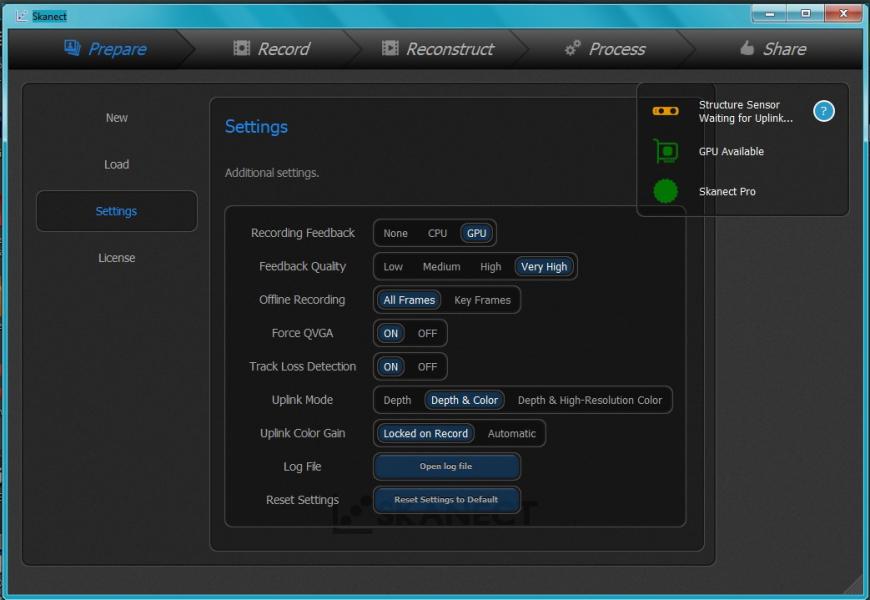Click the Structure Sensor status icon
This screenshot has height=600, width=870.
tap(665, 110)
